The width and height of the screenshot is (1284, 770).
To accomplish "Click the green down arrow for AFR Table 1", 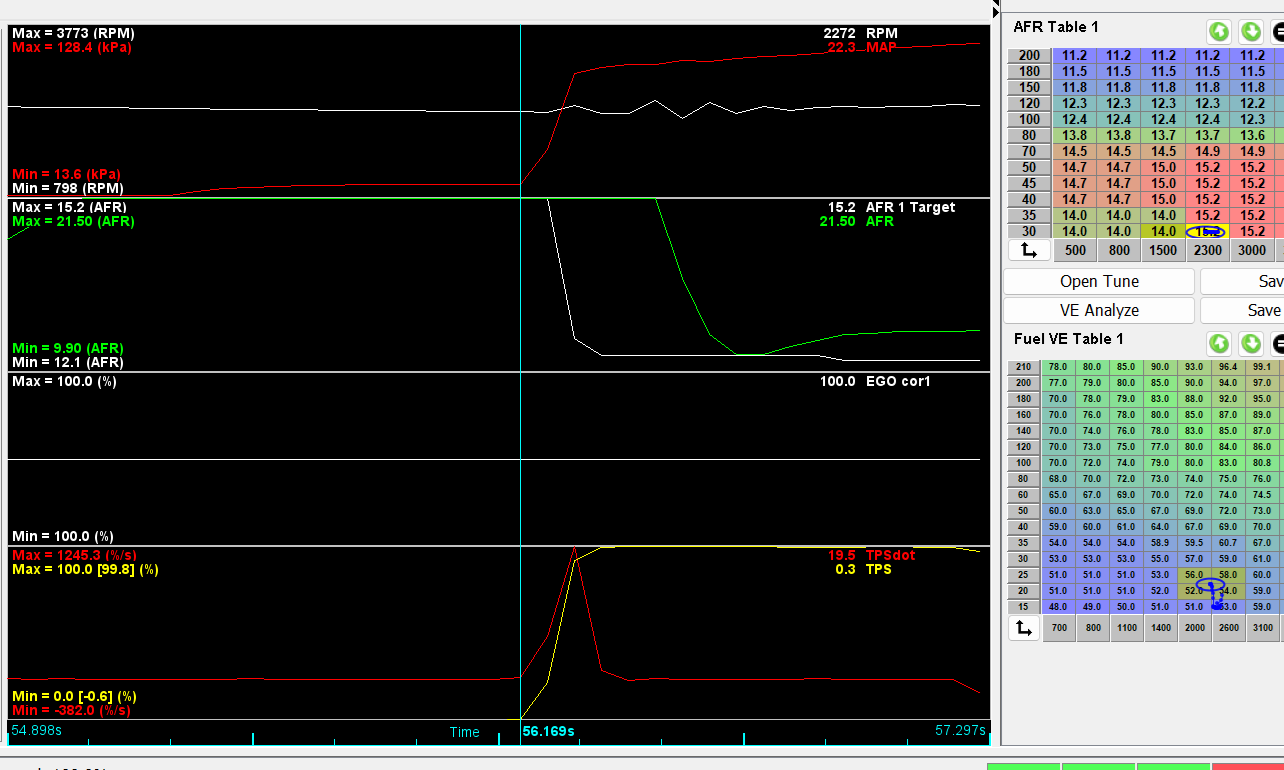I will 1250,30.
